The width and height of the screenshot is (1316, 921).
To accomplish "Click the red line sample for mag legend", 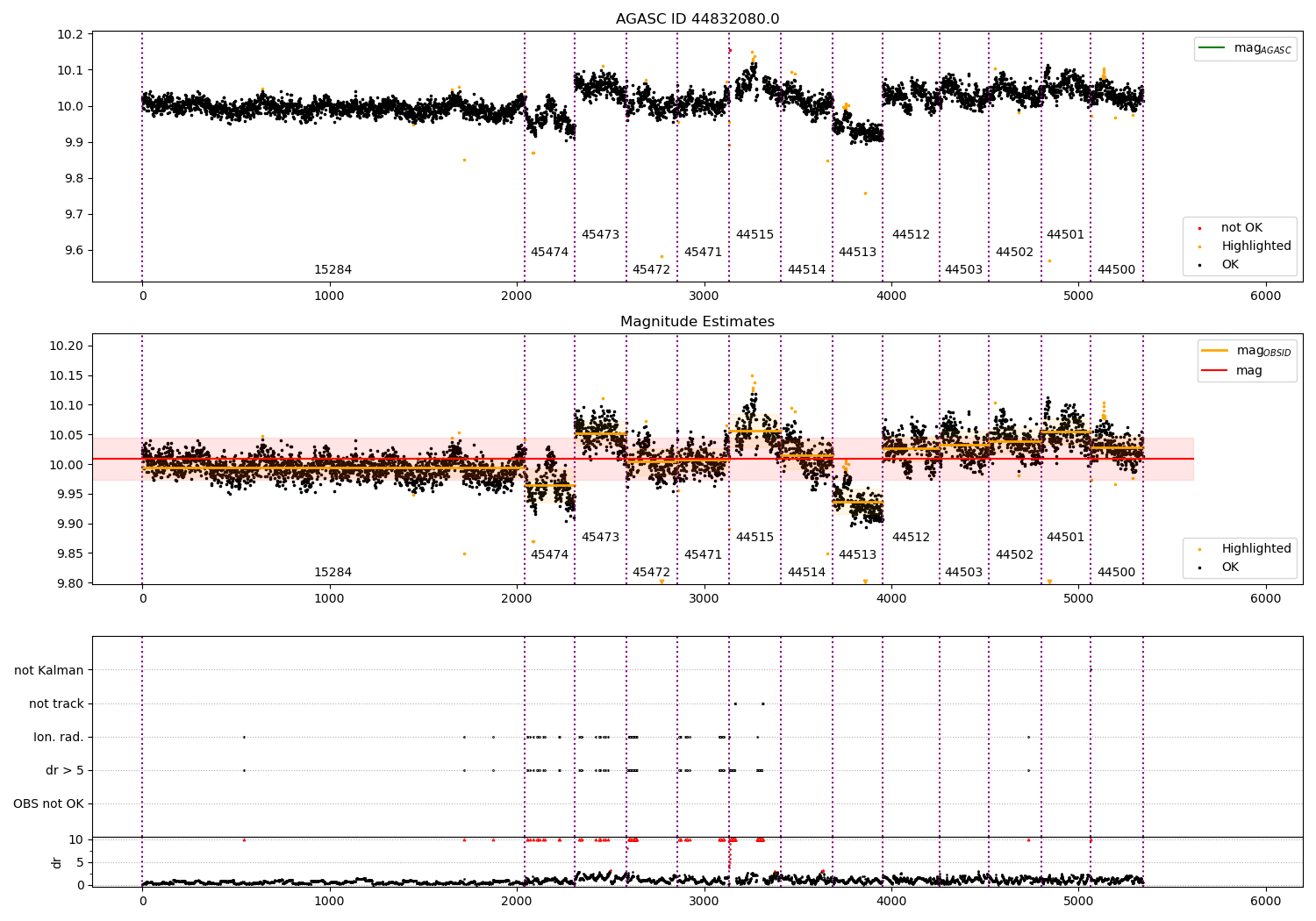I will click(x=1215, y=370).
